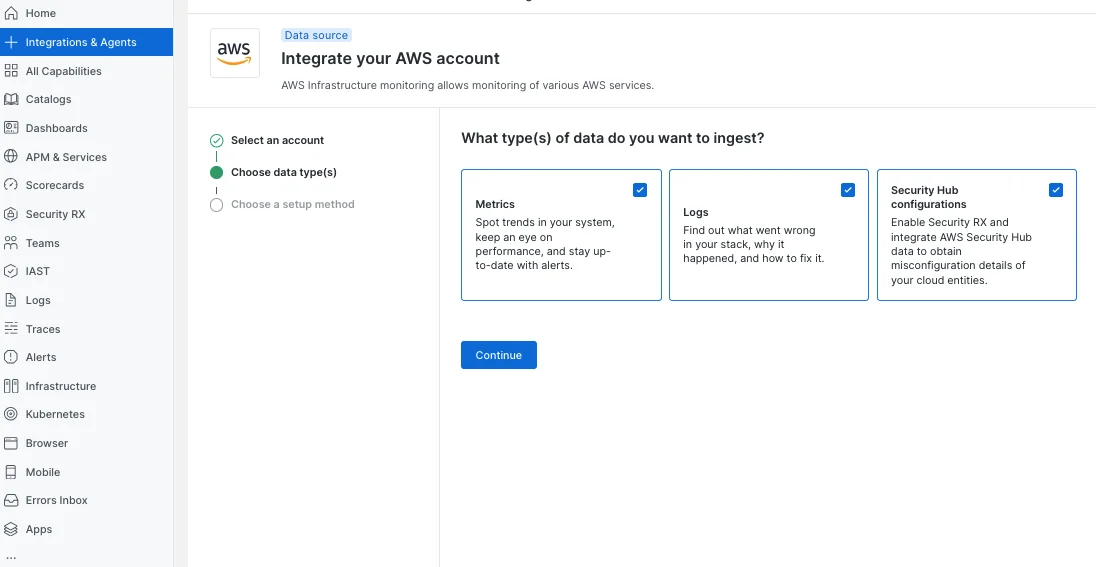Disable the Security Hub configurations checkbox
Image resolution: width=1096 pixels, height=567 pixels.
[1056, 190]
